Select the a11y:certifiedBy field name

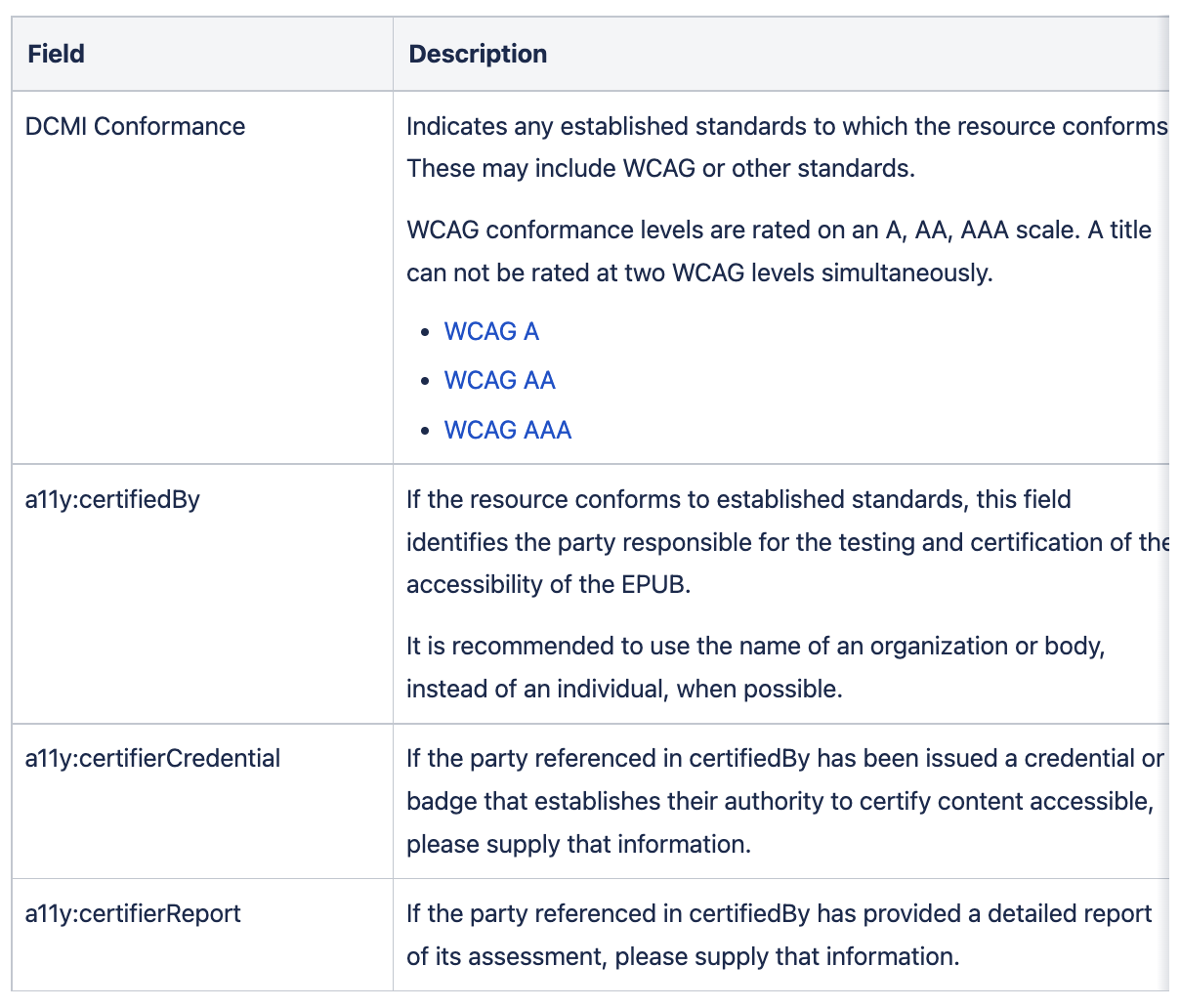tap(112, 500)
